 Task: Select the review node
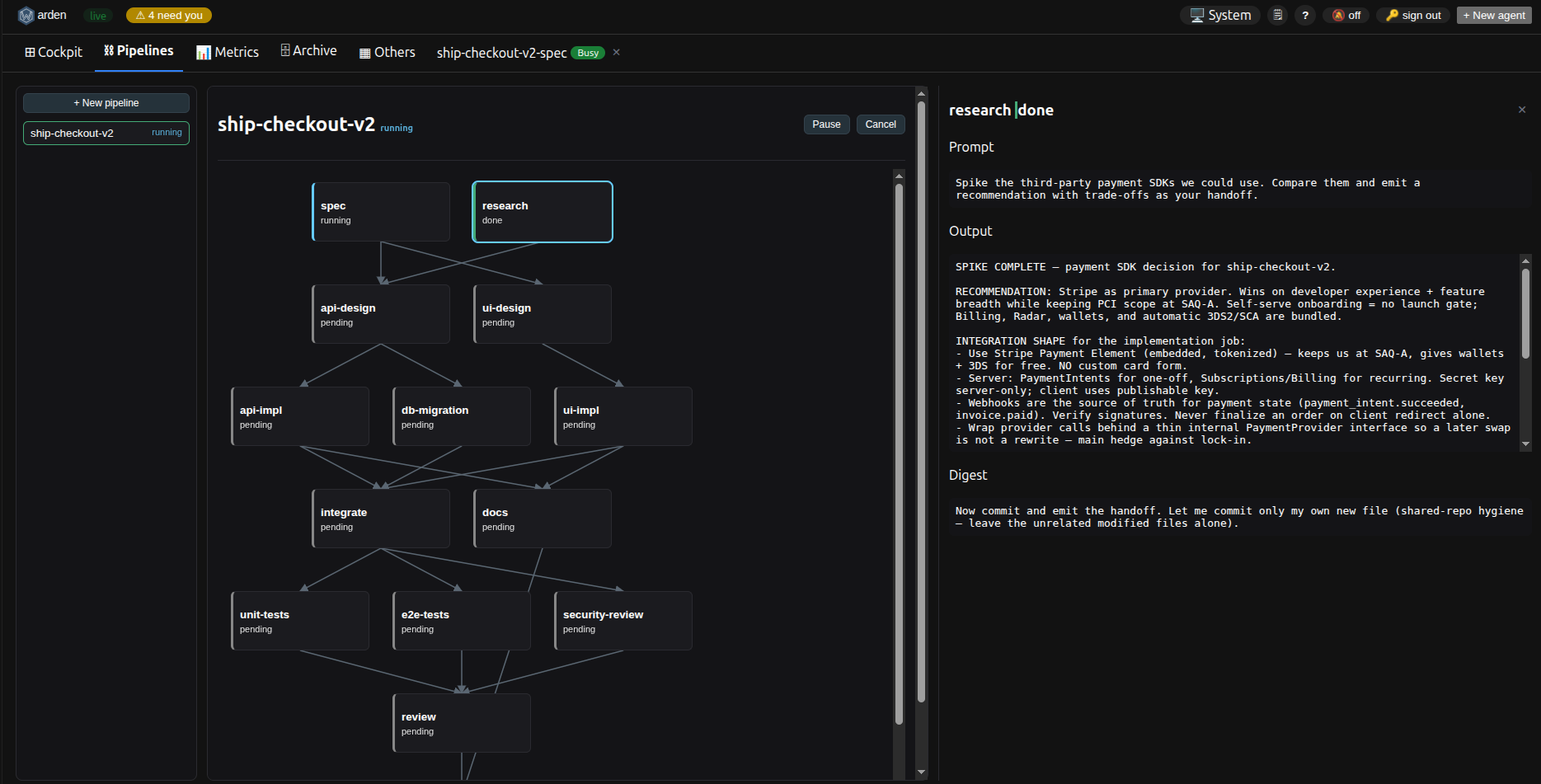(462, 723)
